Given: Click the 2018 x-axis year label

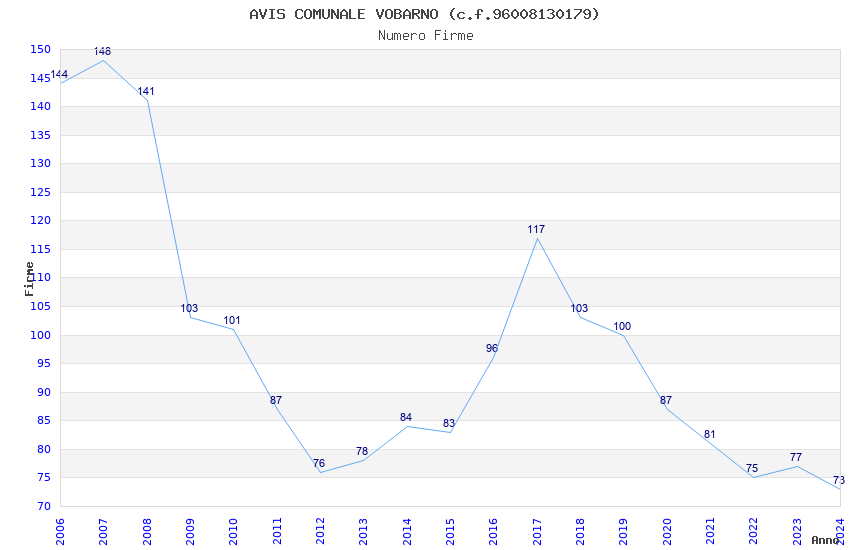Looking at the screenshot, I should [x=580, y=532].
